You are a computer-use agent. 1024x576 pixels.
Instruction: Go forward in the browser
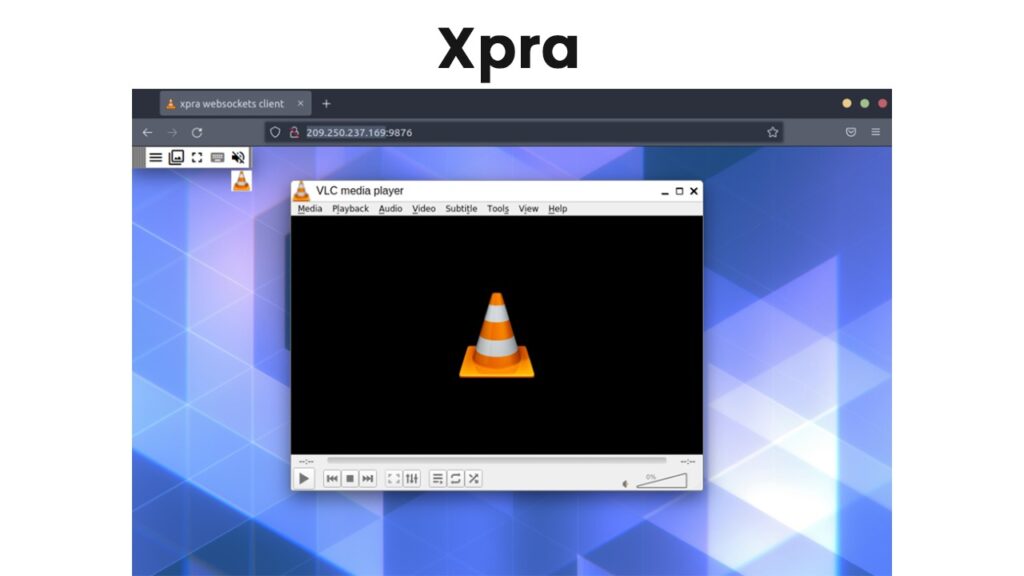(172, 133)
